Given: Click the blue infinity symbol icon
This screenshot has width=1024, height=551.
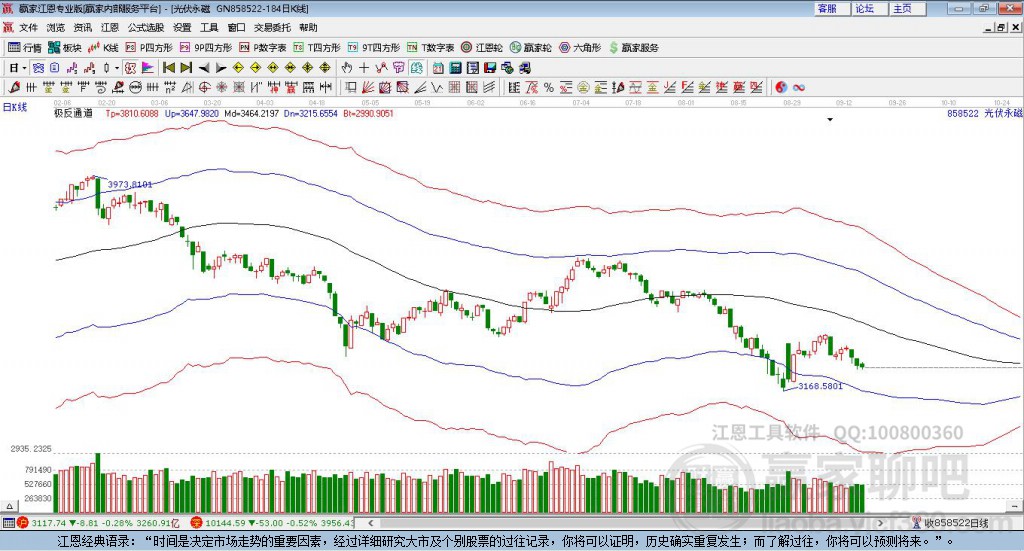Looking at the screenshot, I should pyautogui.click(x=799, y=87).
